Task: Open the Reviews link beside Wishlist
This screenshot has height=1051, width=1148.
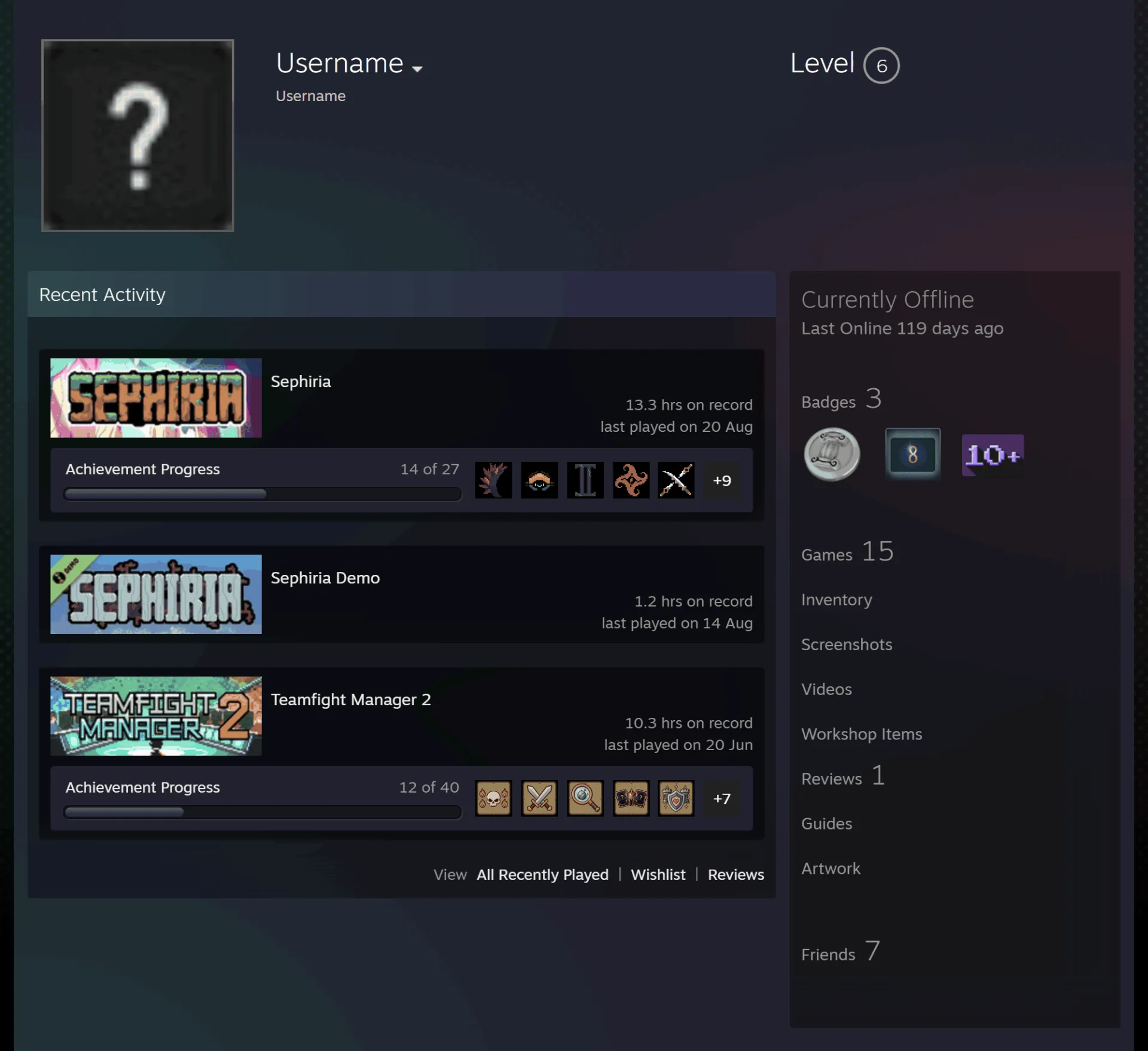Action: coord(736,875)
